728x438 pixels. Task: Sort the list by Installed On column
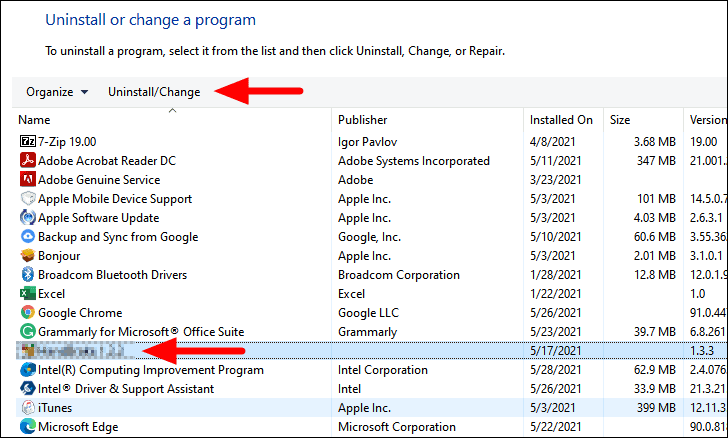561,120
